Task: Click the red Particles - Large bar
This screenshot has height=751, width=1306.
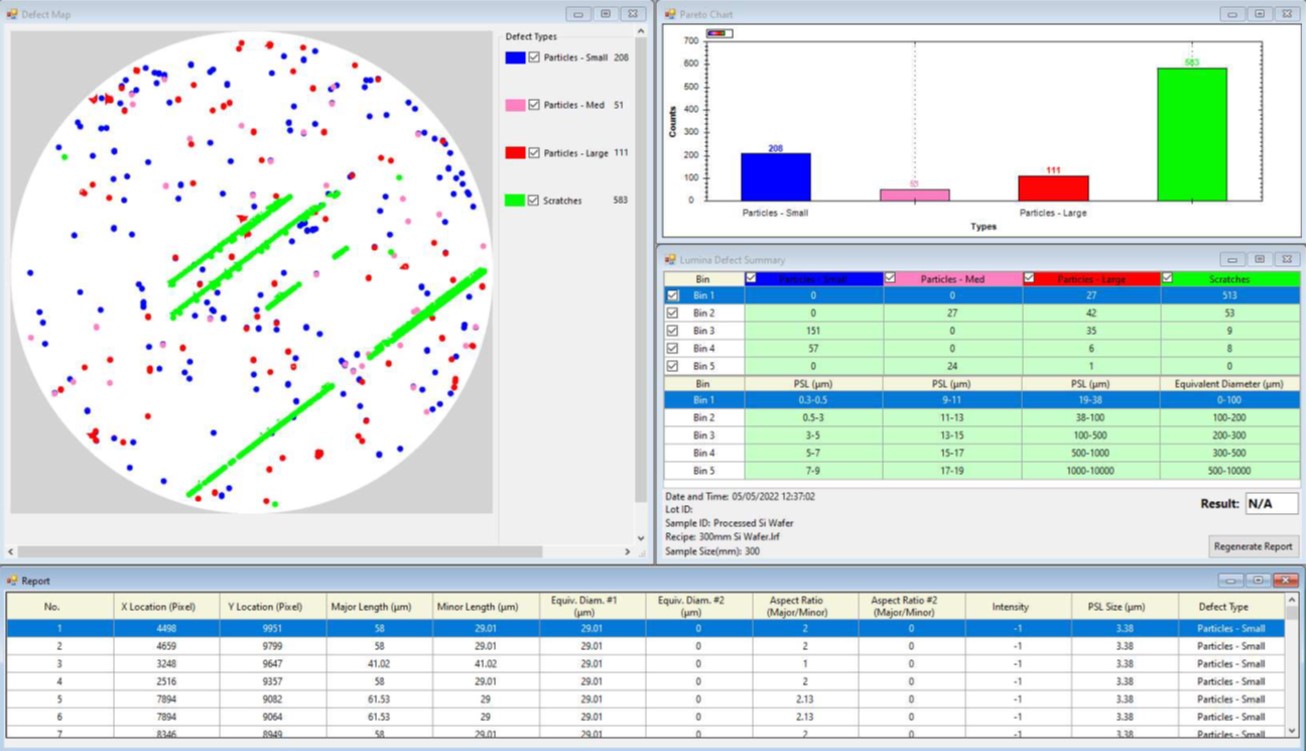Action: tap(1053, 188)
